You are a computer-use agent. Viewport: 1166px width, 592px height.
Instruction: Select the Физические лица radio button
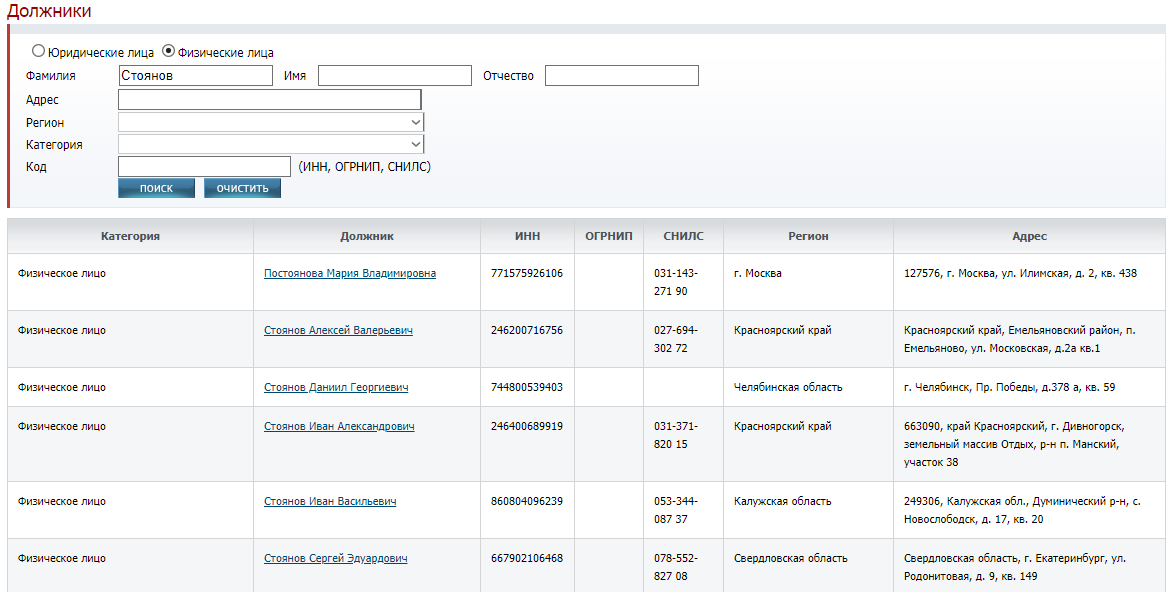(168, 51)
